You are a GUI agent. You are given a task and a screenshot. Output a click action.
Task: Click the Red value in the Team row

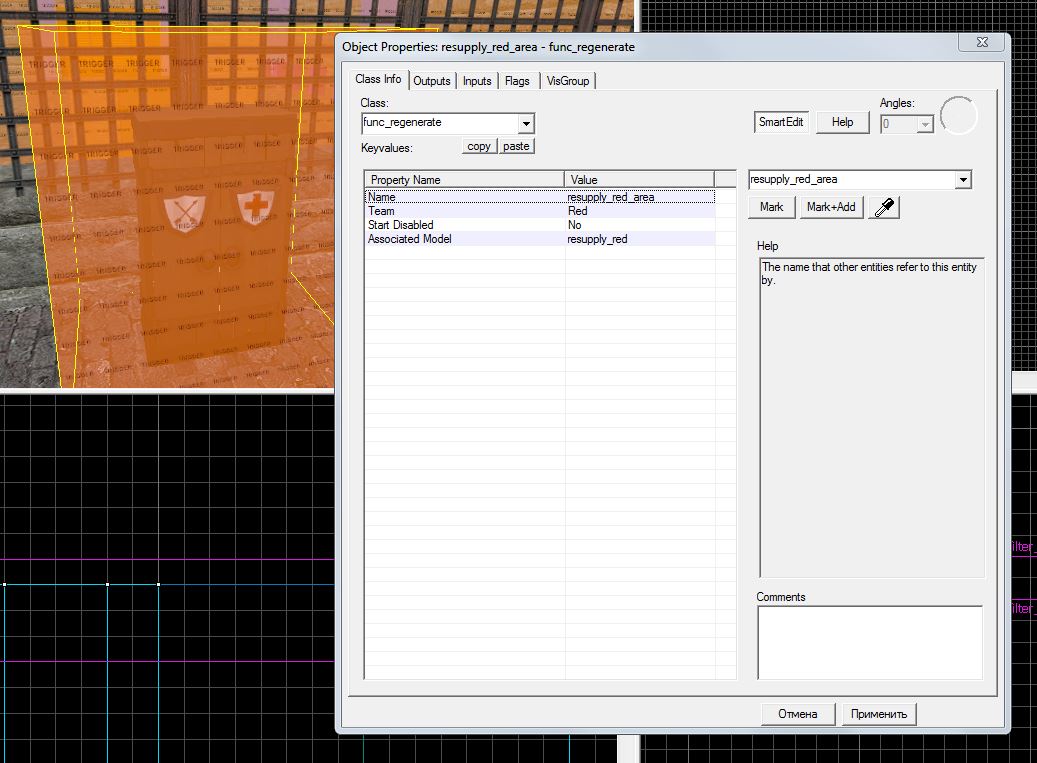pos(577,211)
